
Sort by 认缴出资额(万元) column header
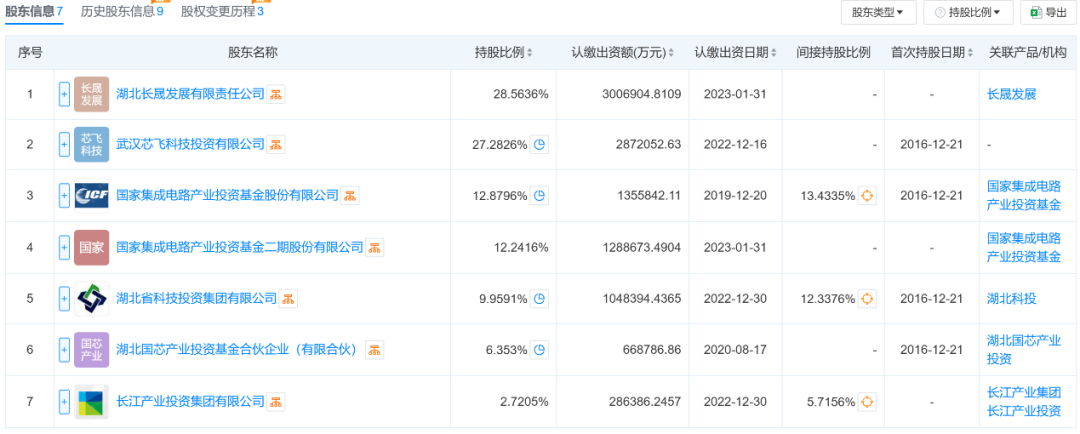click(623, 53)
